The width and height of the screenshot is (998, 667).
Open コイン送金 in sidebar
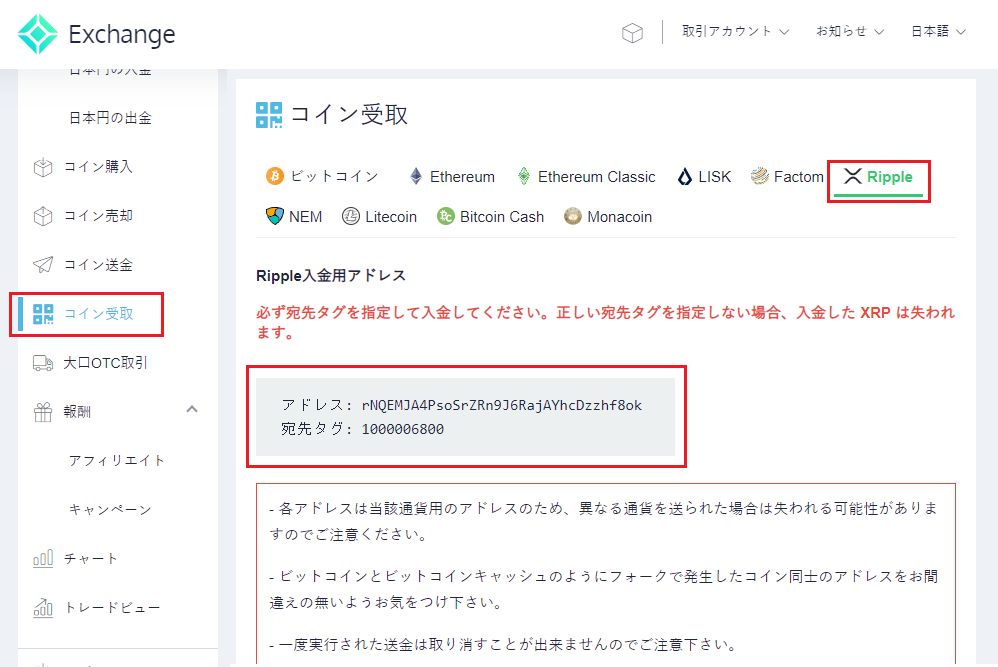[98, 265]
